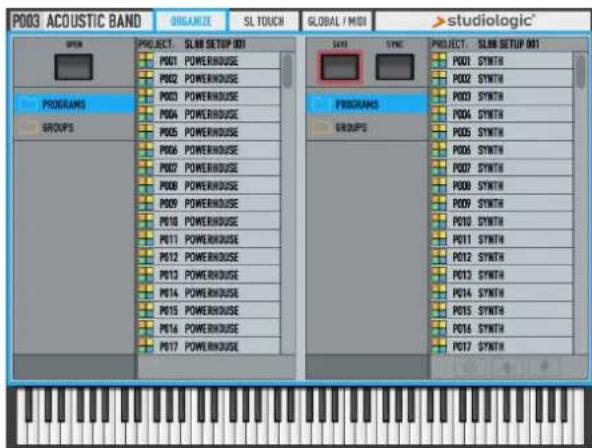Viewport: 592px width, 448px height.
Task: Click the right program list scrollbar thumb
Action: (581, 71)
